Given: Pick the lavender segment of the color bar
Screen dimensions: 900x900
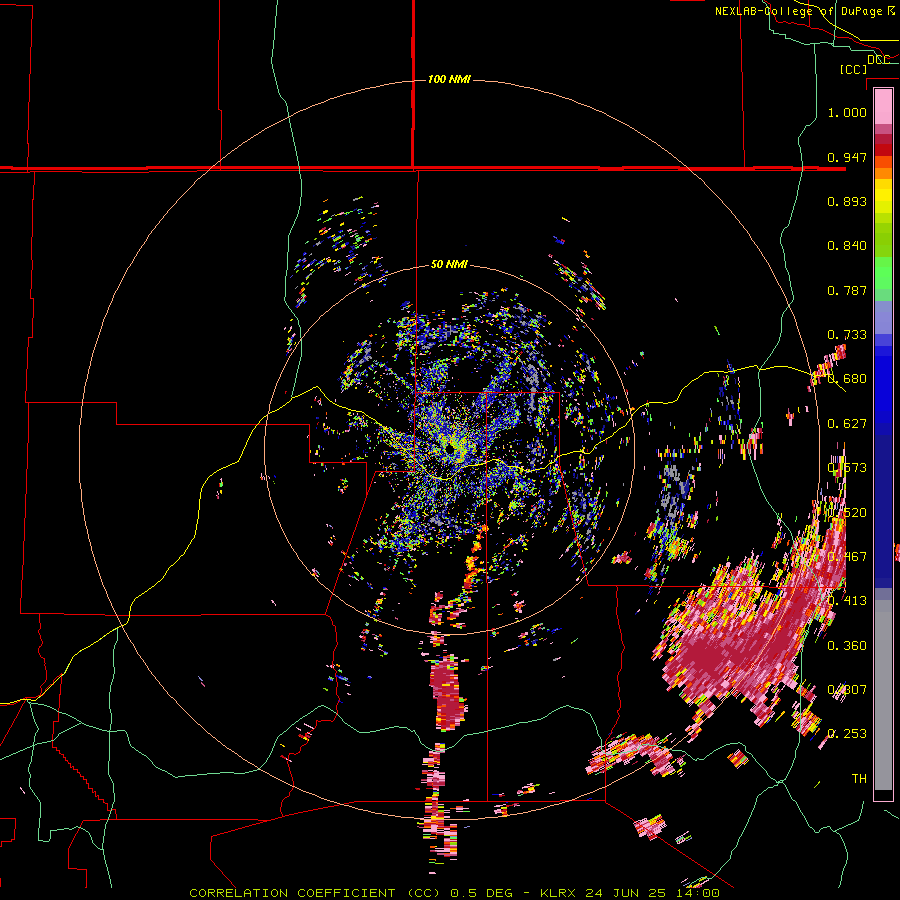Looking at the screenshot, I should coord(883,317).
